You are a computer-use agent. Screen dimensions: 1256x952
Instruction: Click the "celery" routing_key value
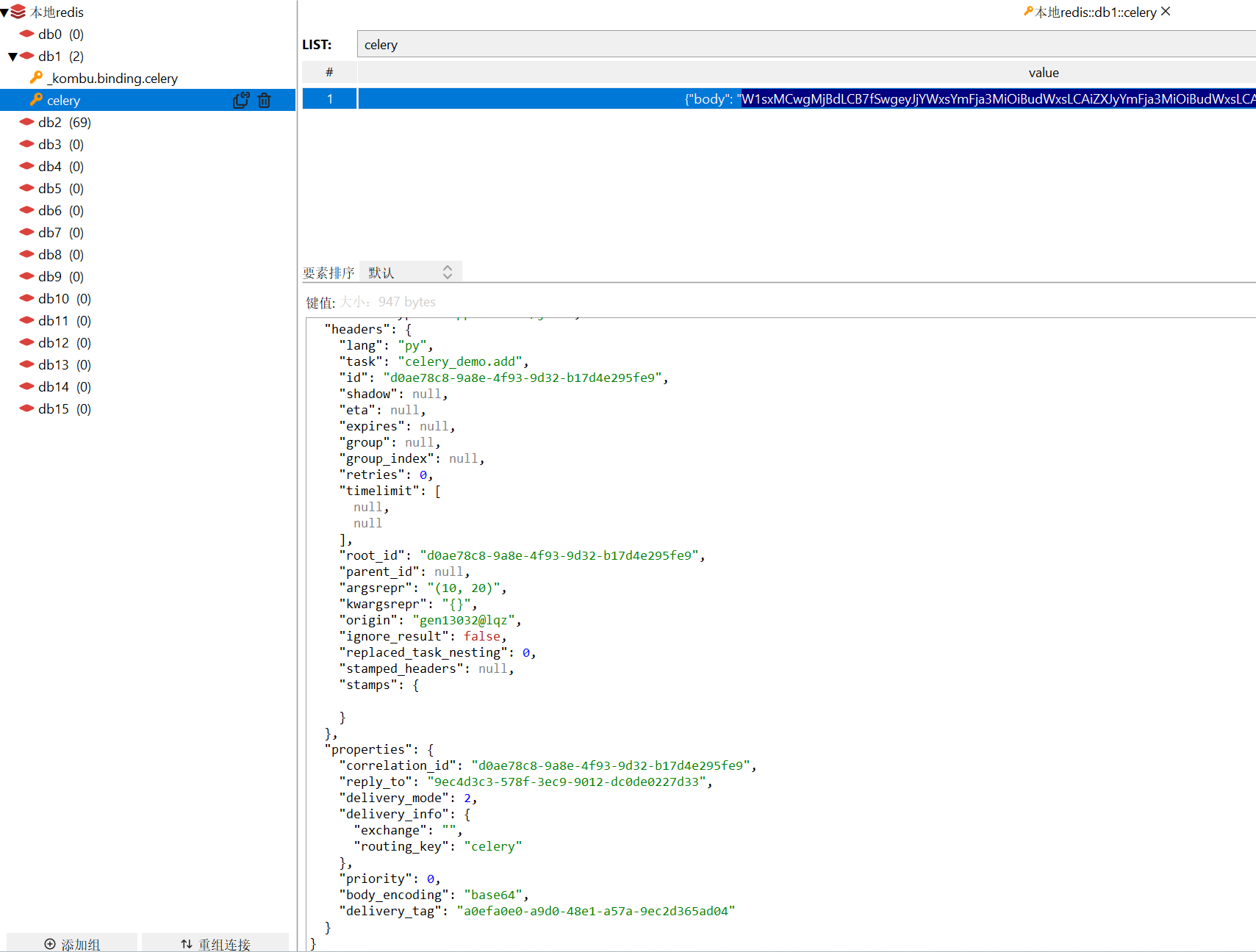coord(493,846)
